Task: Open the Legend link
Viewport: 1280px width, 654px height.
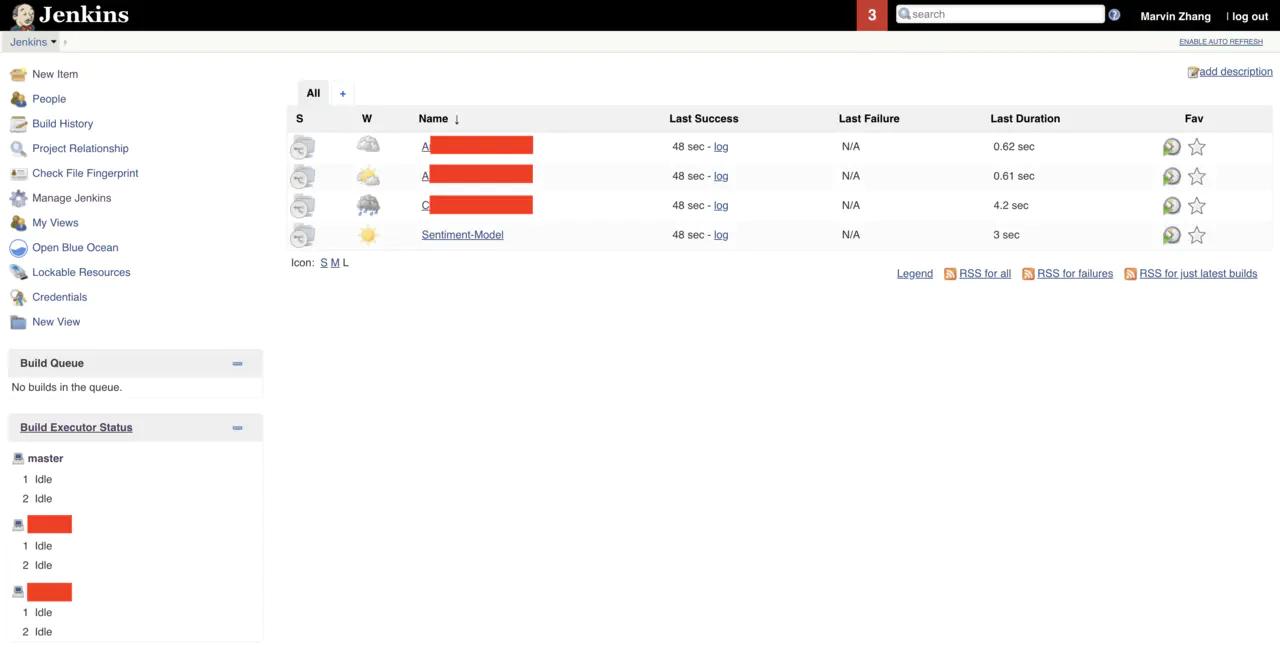Action: (x=915, y=274)
